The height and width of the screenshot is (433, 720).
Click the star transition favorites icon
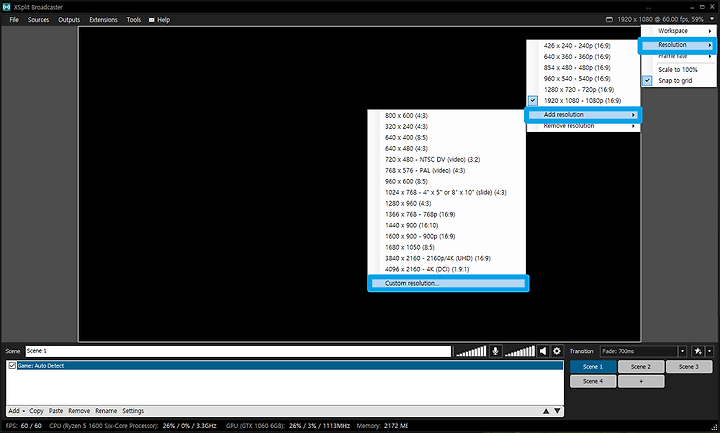698,351
